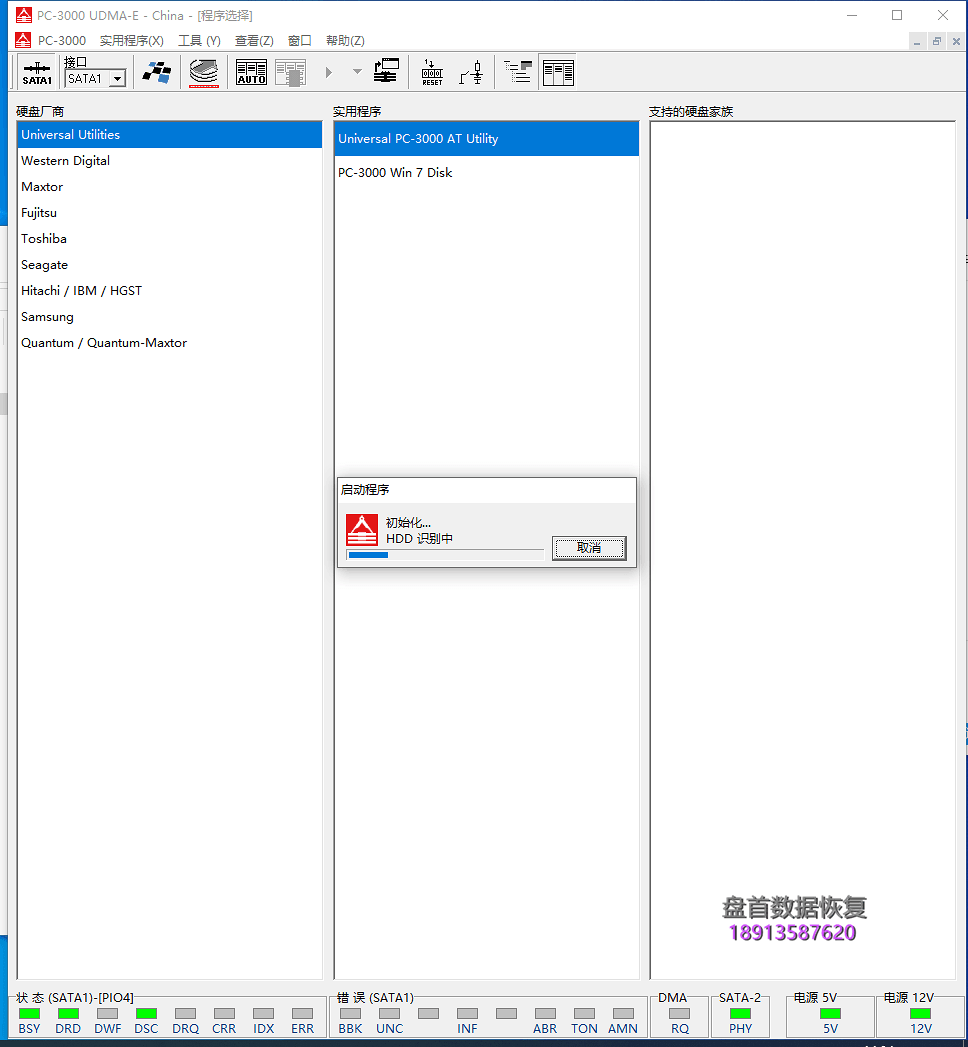
Task: Select Universal Utilities vendor
Action: point(170,135)
